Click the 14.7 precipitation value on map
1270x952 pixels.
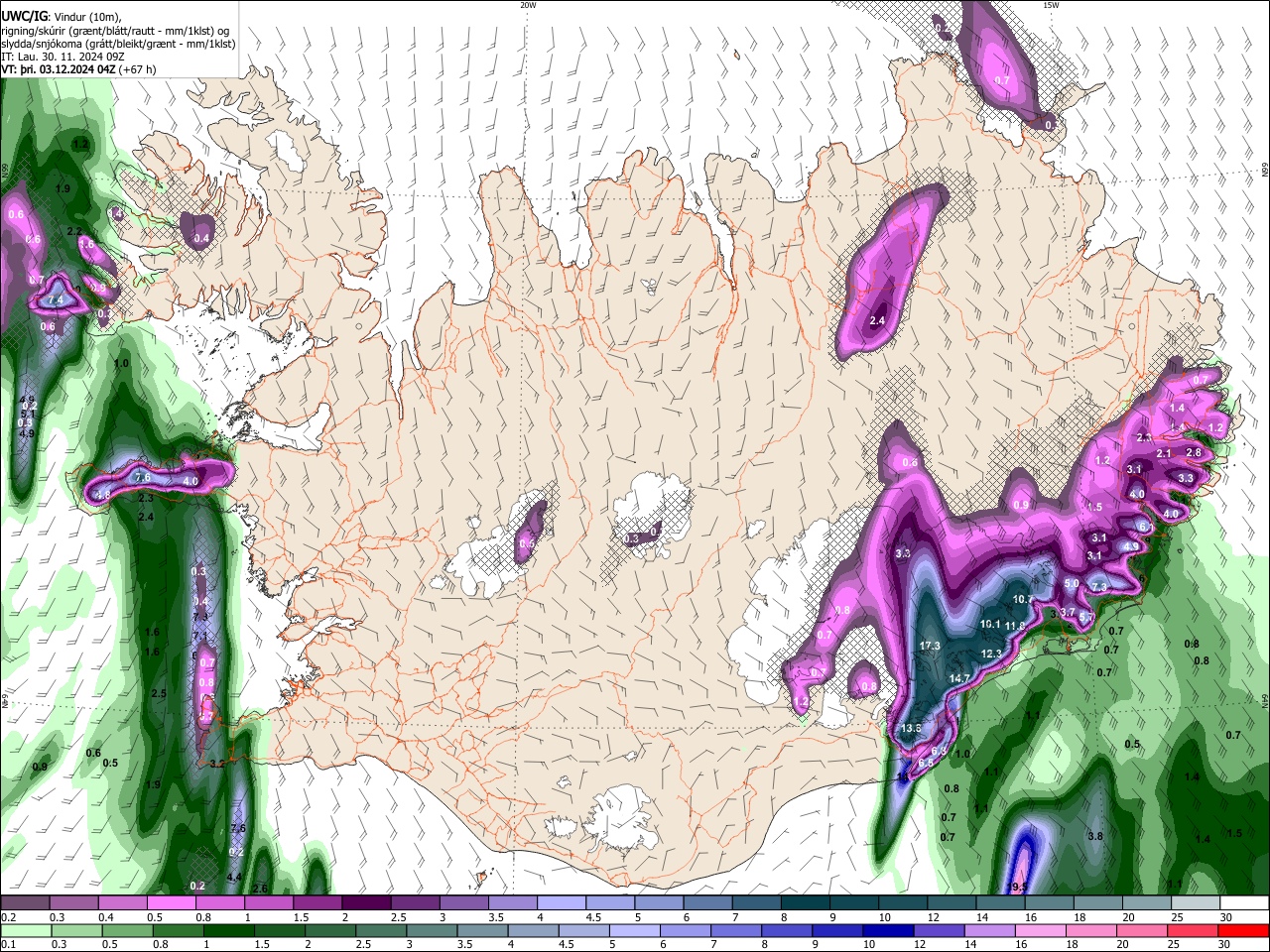point(959,678)
